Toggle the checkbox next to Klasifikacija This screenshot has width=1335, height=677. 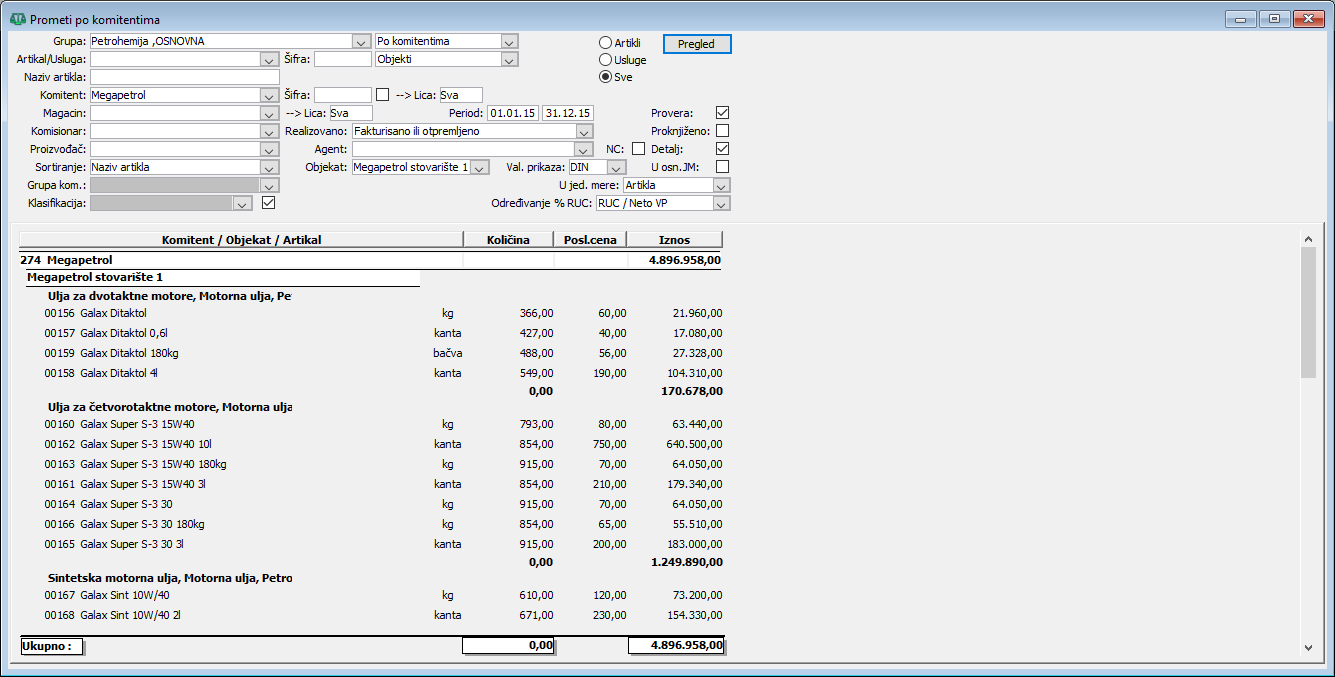coord(268,203)
